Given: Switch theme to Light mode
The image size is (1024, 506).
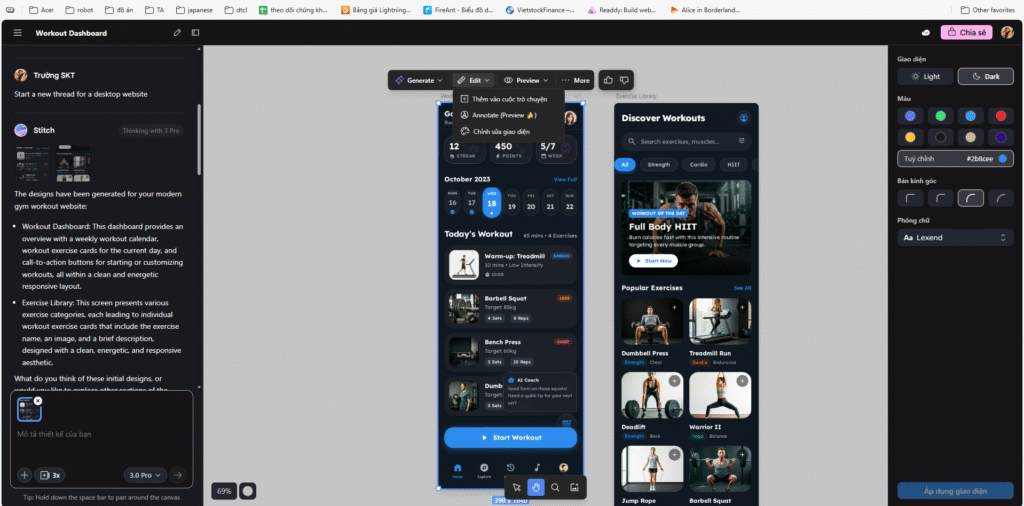Looking at the screenshot, I should (x=925, y=76).
